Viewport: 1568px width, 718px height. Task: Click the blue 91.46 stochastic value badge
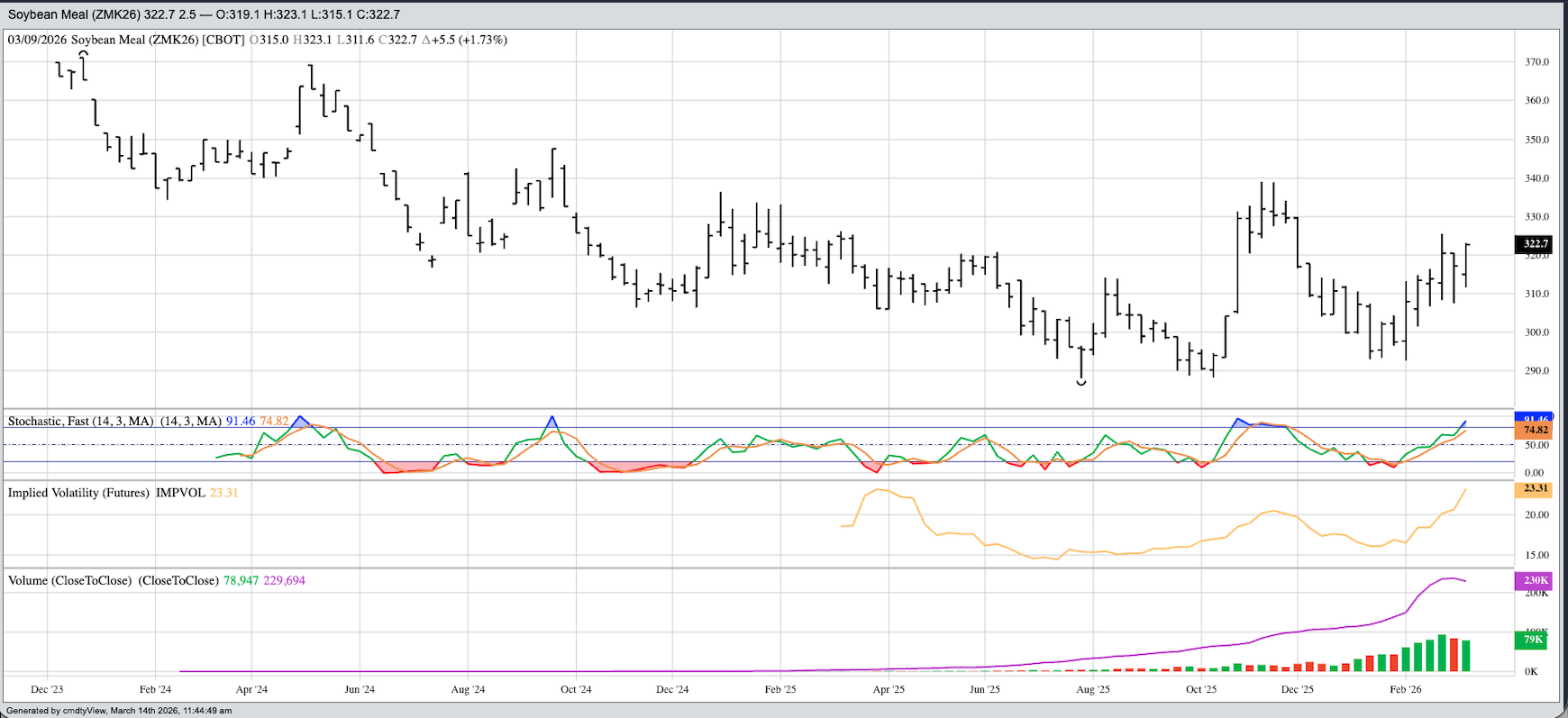1535,418
